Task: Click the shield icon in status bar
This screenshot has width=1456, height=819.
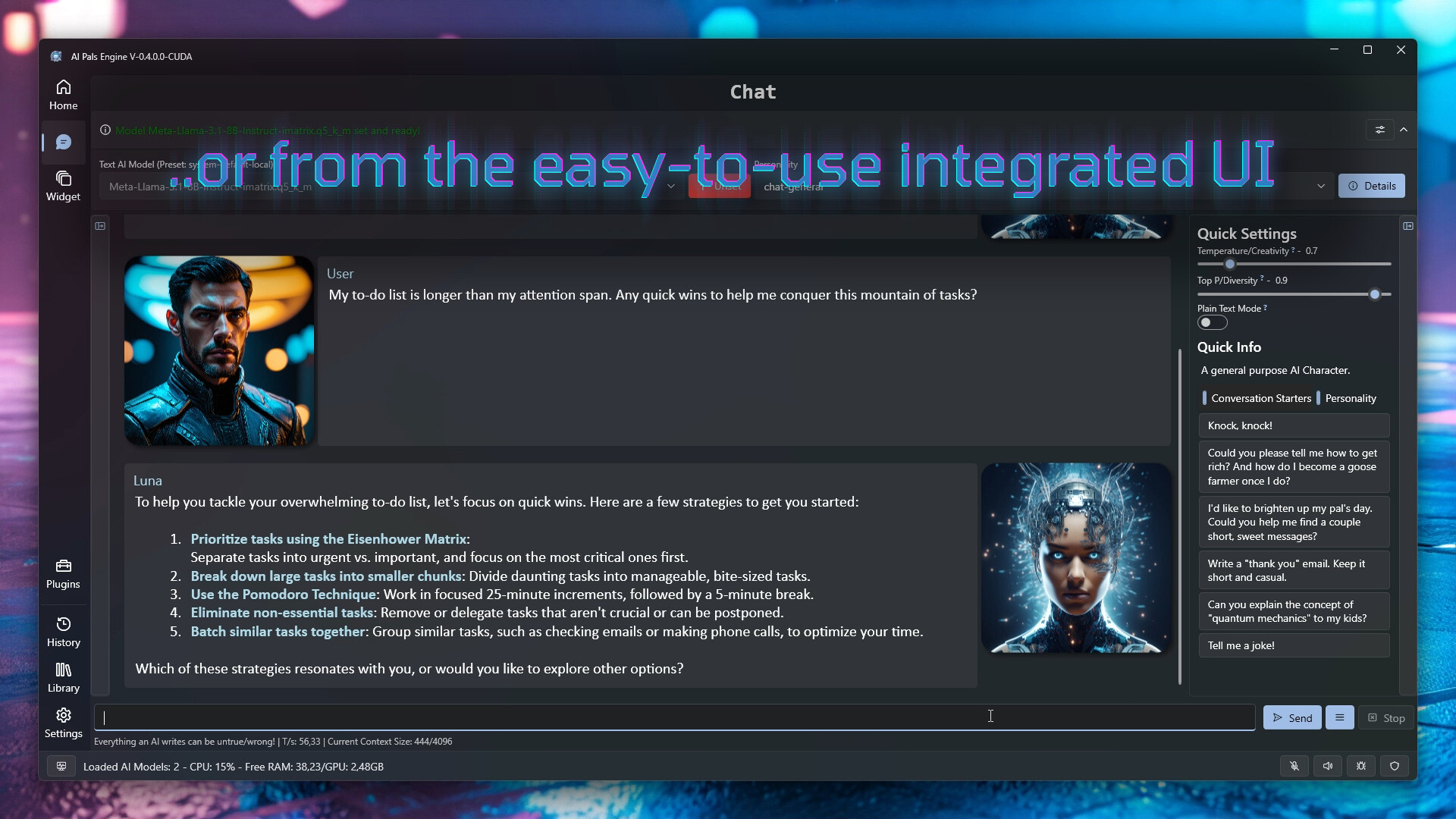Action: 1395,766
